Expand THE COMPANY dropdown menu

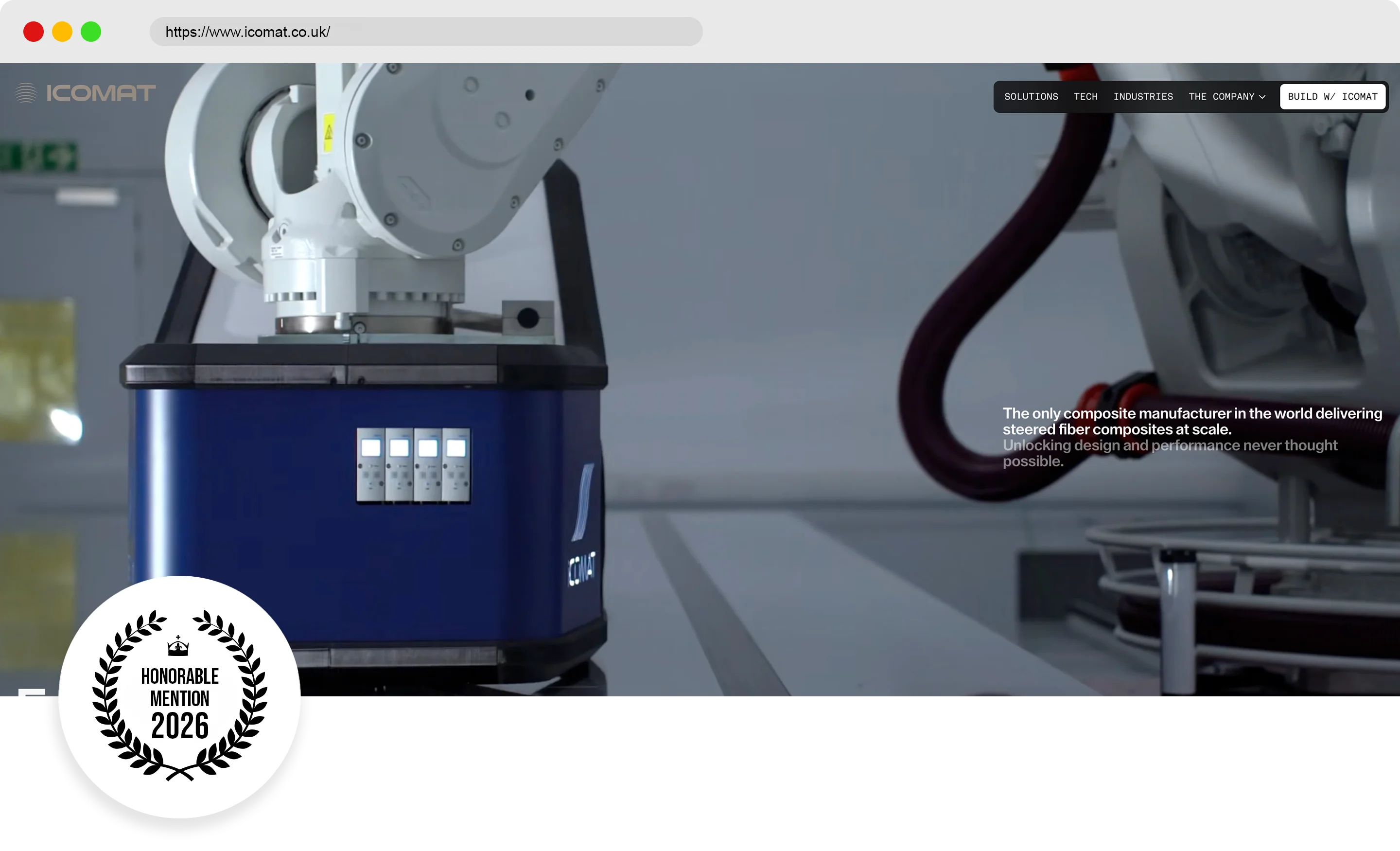click(x=1221, y=97)
